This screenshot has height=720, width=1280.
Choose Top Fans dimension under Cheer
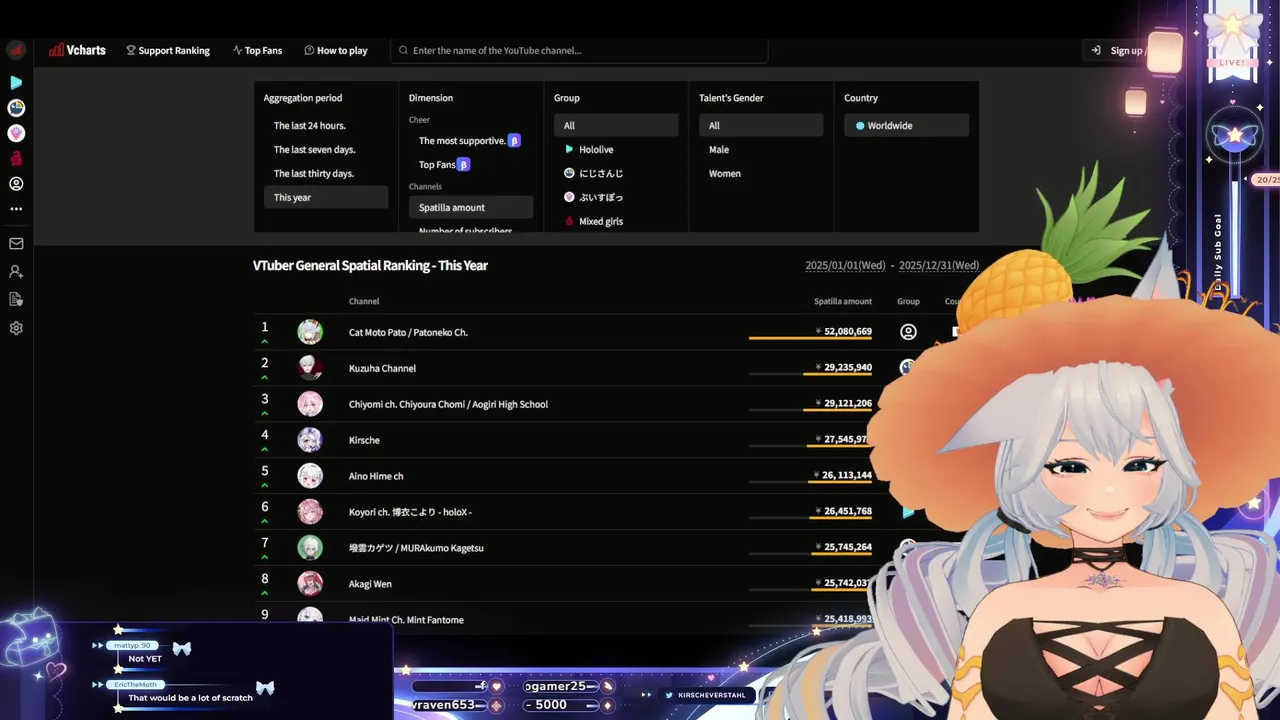tap(471, 164)
